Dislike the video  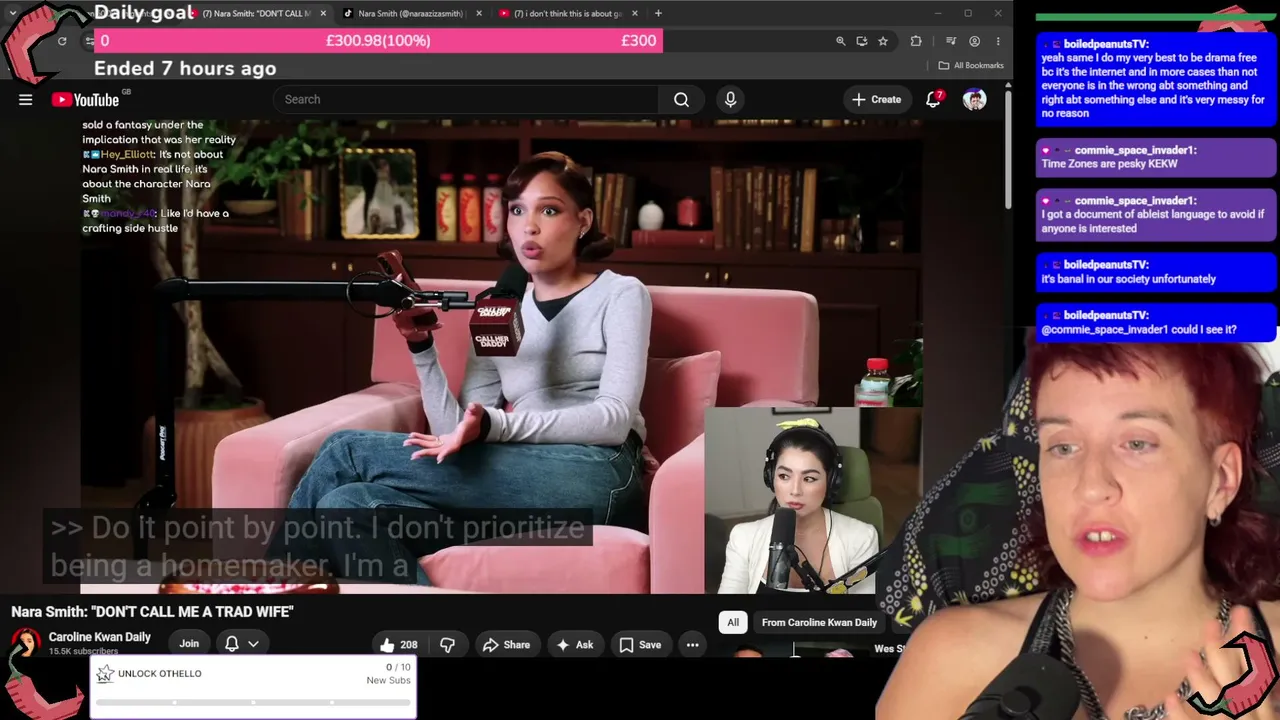point(447,645)
